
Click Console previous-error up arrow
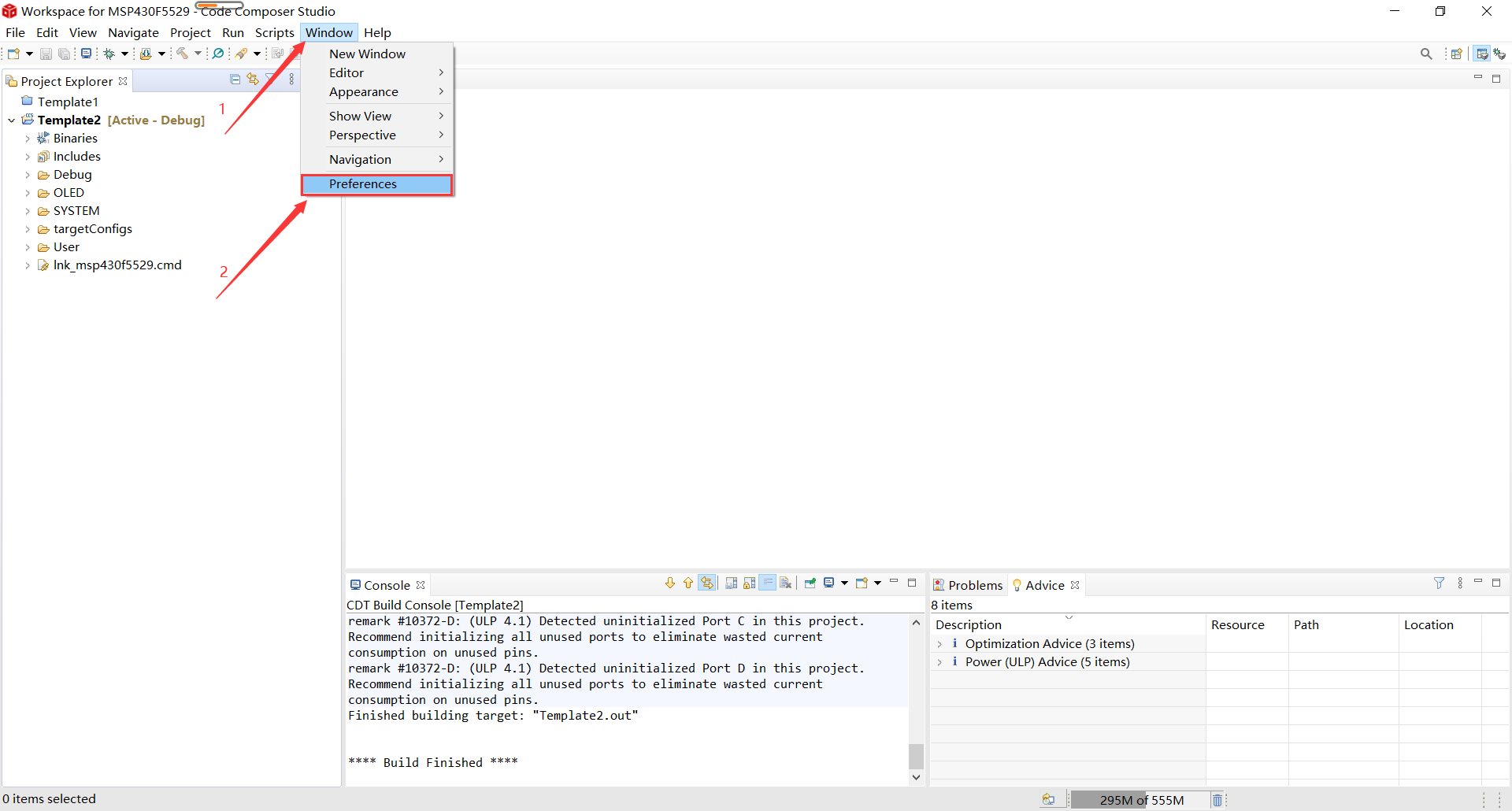click(x=688, y=583)
